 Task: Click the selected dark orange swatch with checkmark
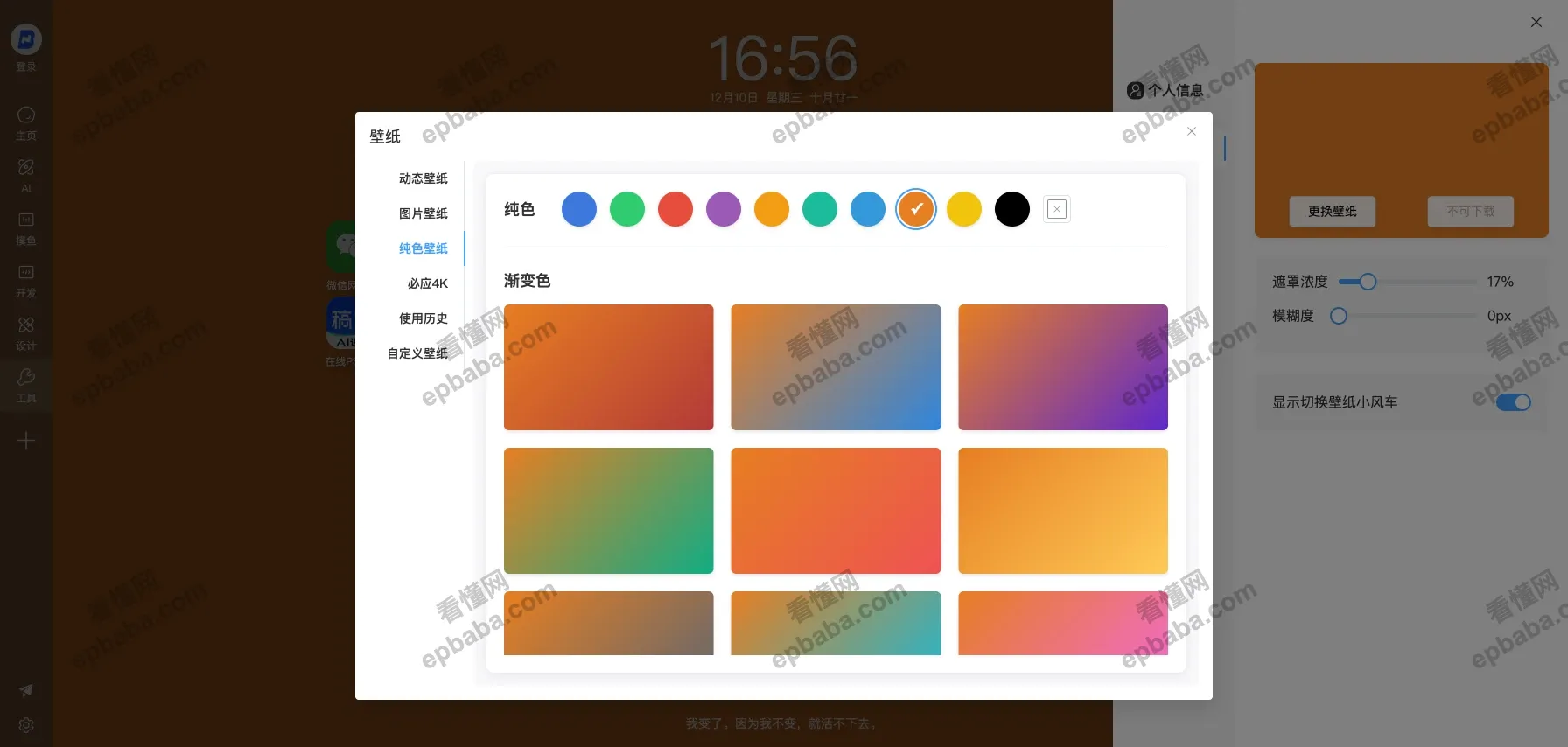pos(916,209)
